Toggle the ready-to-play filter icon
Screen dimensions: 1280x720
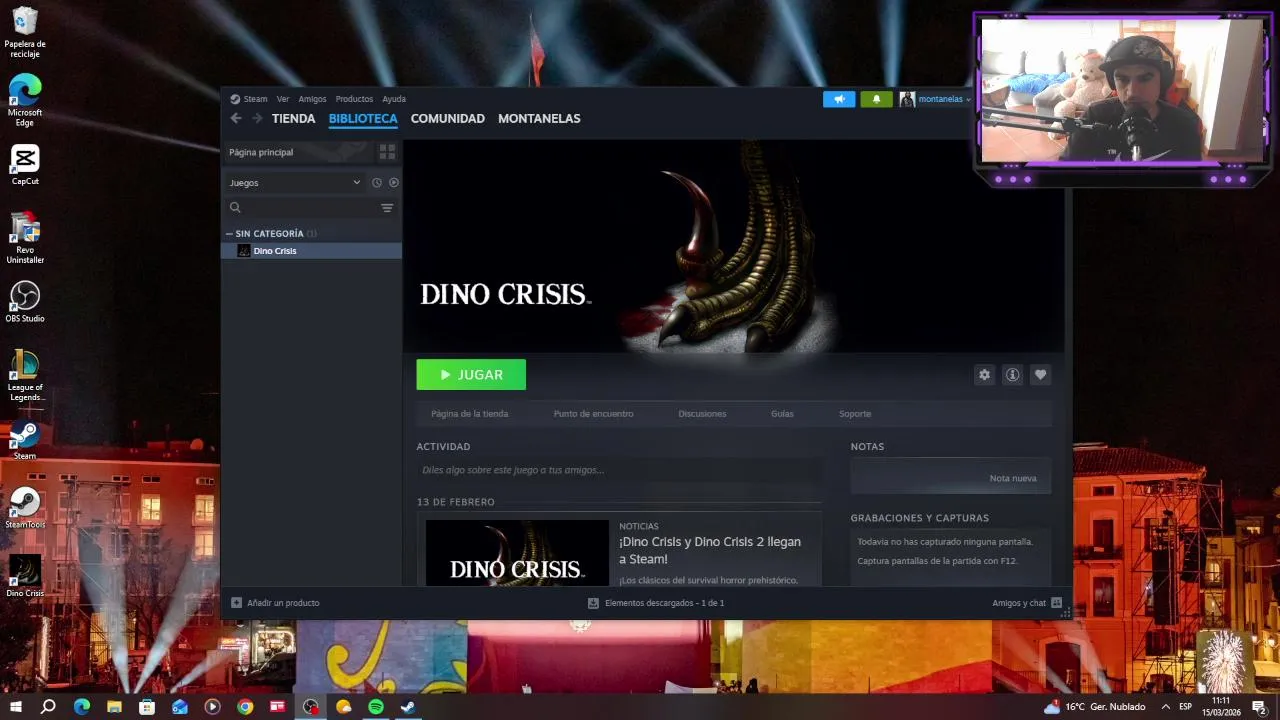(x=394, y=183)
